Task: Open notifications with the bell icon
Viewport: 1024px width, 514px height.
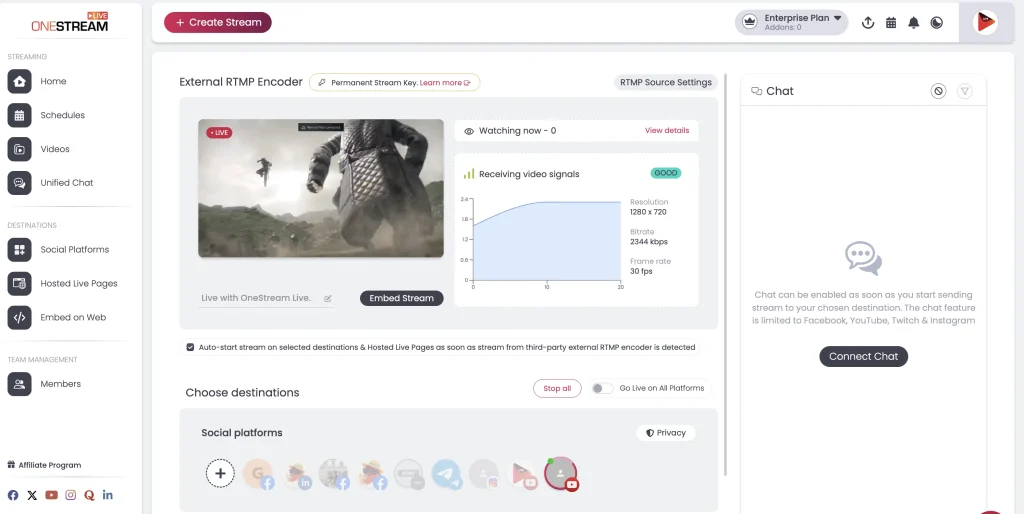Action: tap(913, 23)
